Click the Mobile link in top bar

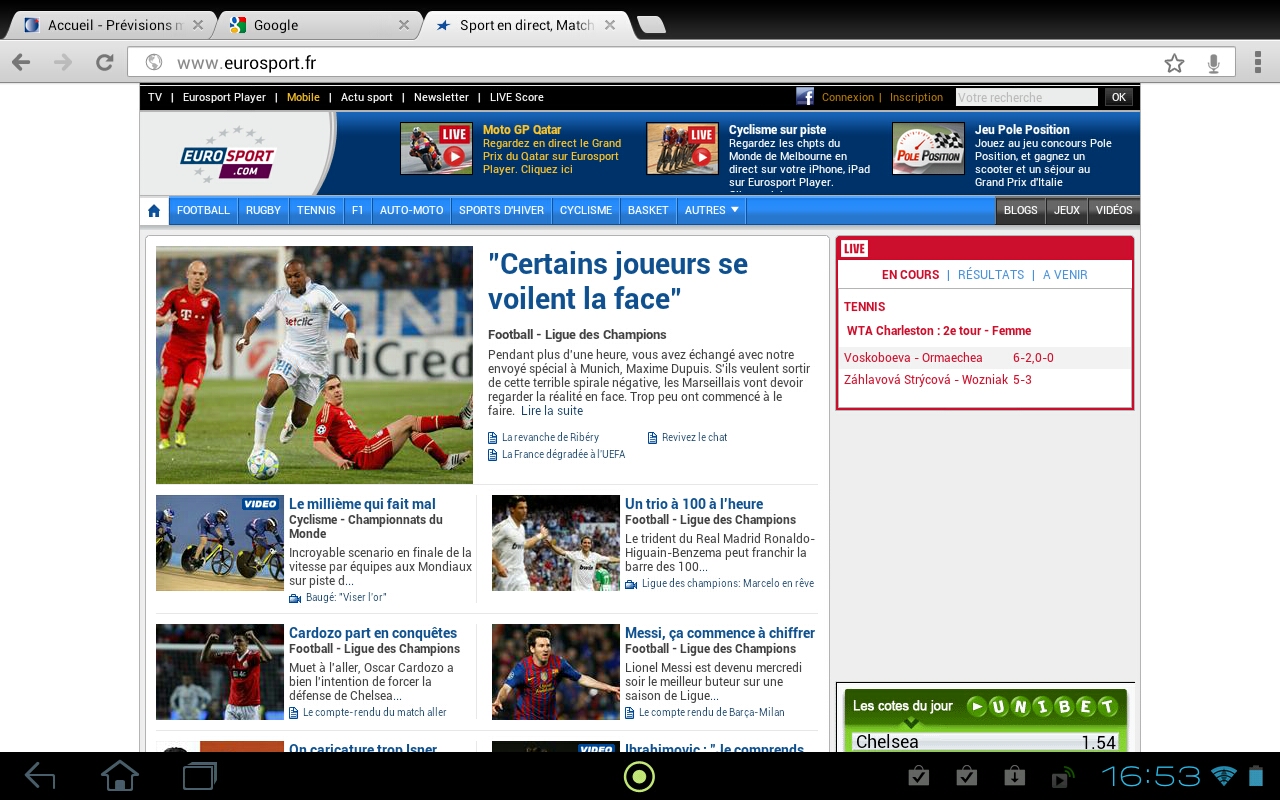click(x=303, y=98)
